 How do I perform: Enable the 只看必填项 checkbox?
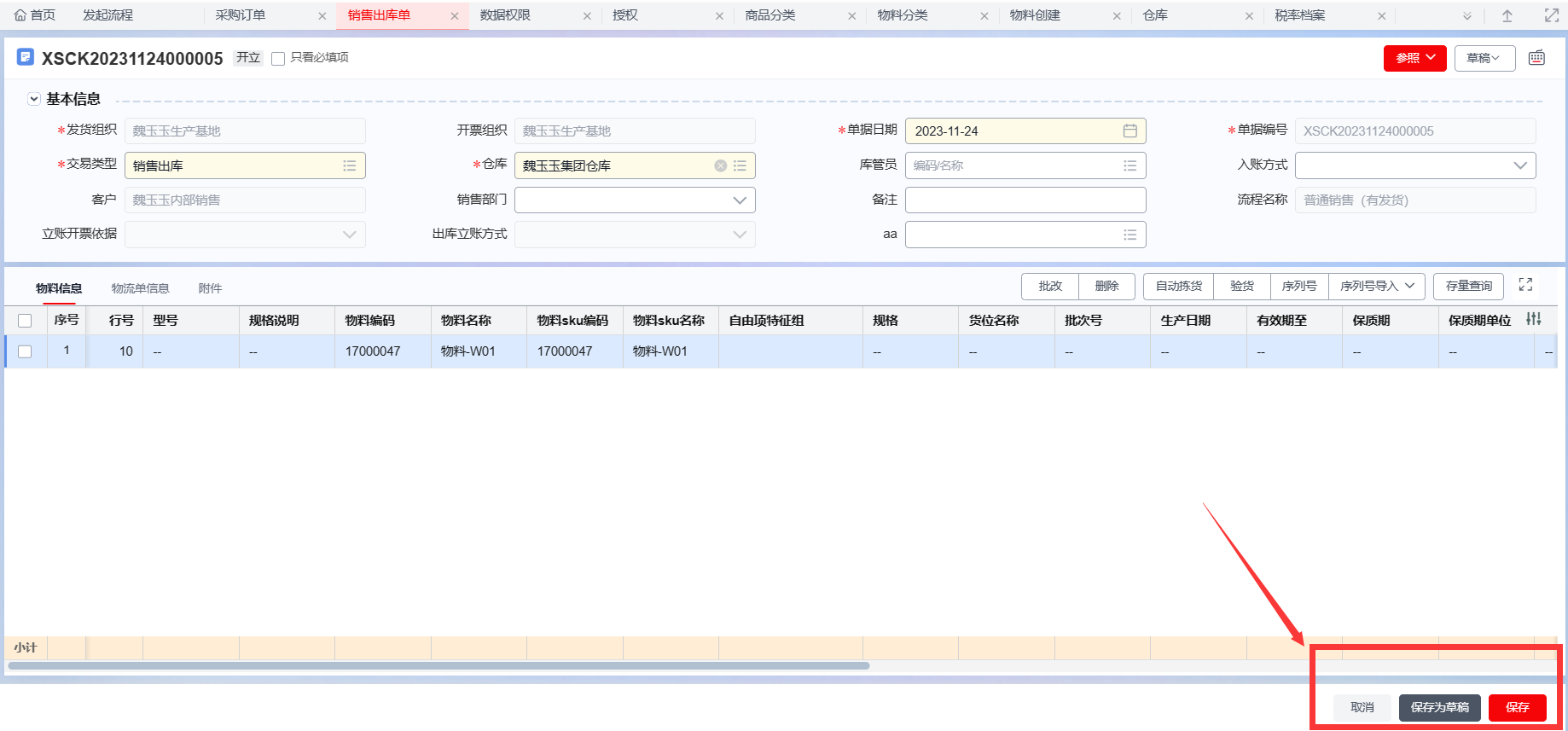(278, 59)
